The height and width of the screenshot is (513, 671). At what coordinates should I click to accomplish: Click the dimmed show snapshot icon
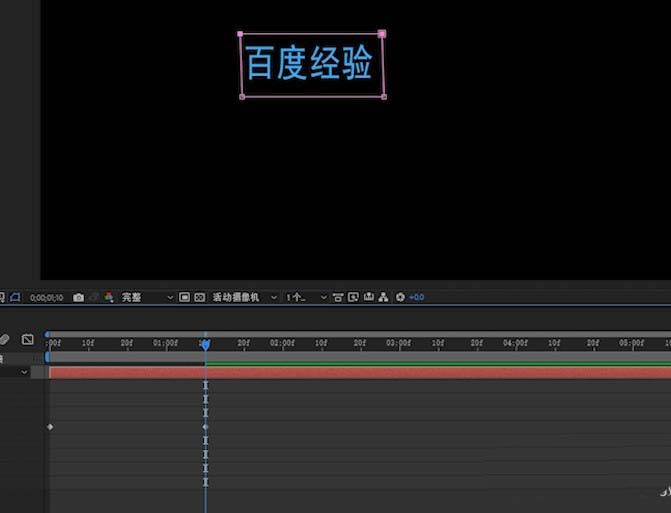94,297
